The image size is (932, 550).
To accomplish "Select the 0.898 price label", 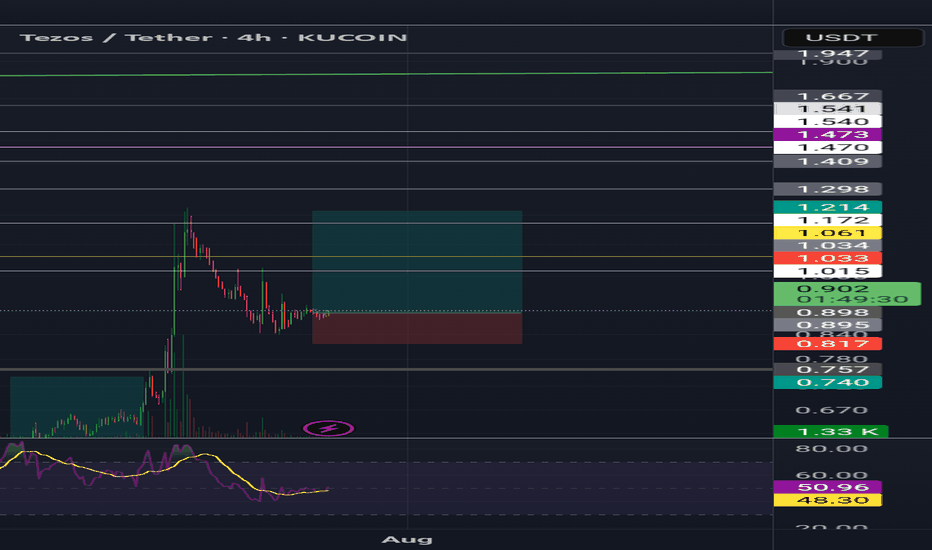I will [827, 312].
